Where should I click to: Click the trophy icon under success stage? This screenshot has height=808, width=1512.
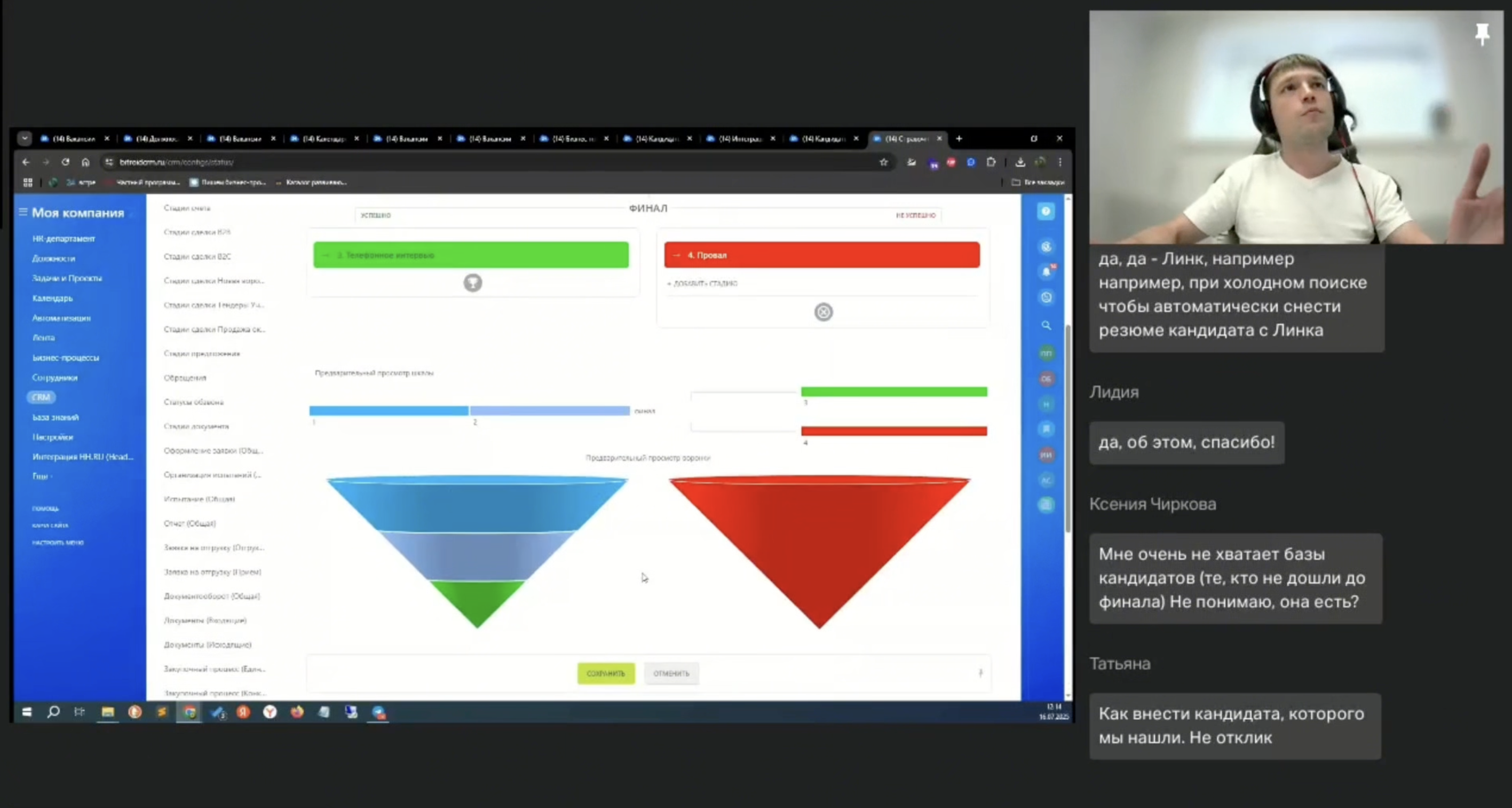click(472, 283)
